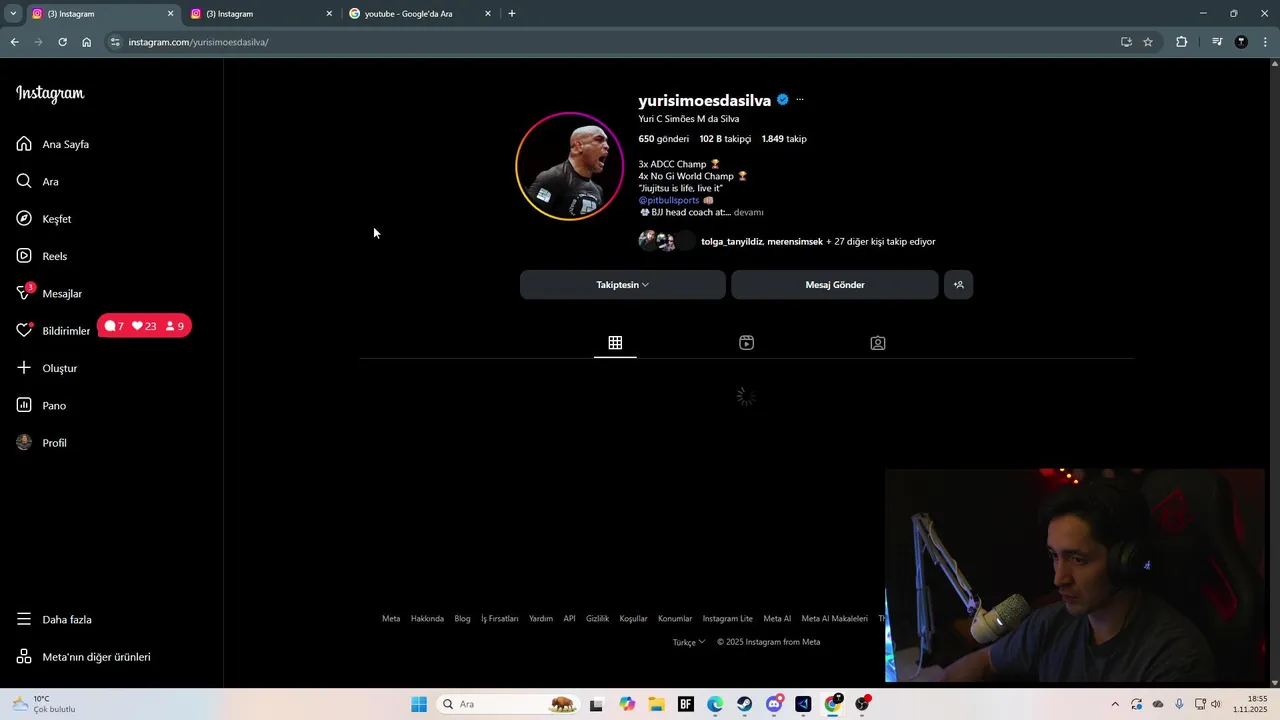Screen dimensions: 1280x720
Task: Open Steam from the taskbar
Action: coord(744,704)
